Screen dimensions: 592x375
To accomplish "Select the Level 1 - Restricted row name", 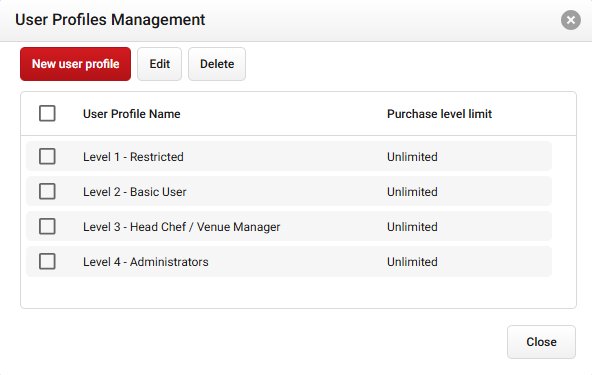I will [x=133, y=157].
